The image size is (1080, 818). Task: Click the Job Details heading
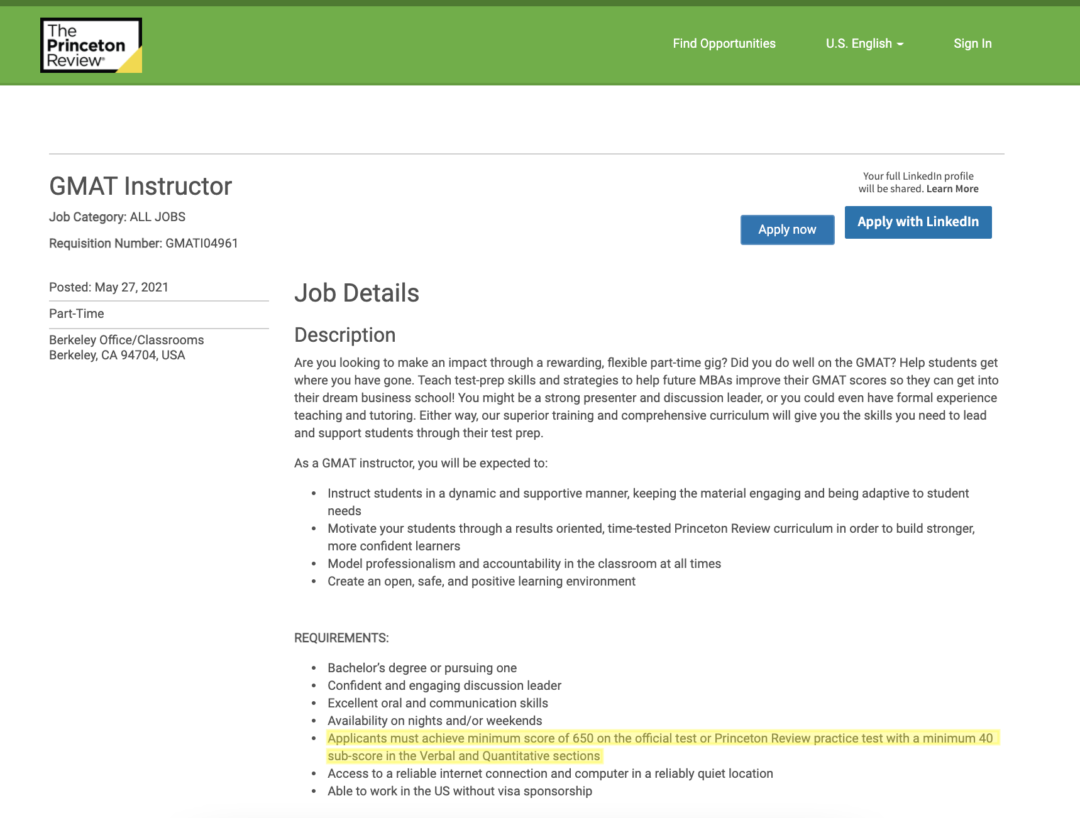point(356,293)
